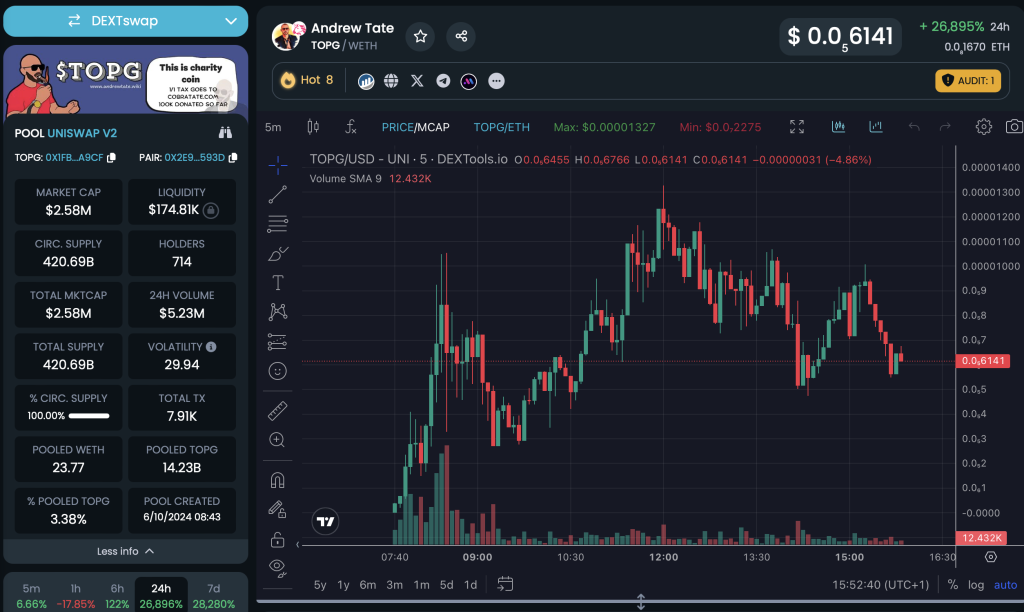Select the zoom in tool
Screen dimensions: 1024x612
click(278, 440)
